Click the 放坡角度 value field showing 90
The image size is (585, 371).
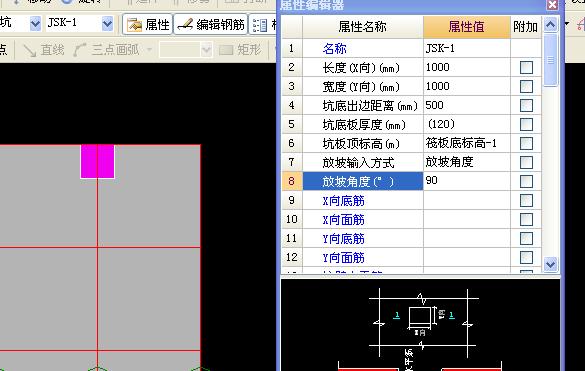tap(467, 181)
